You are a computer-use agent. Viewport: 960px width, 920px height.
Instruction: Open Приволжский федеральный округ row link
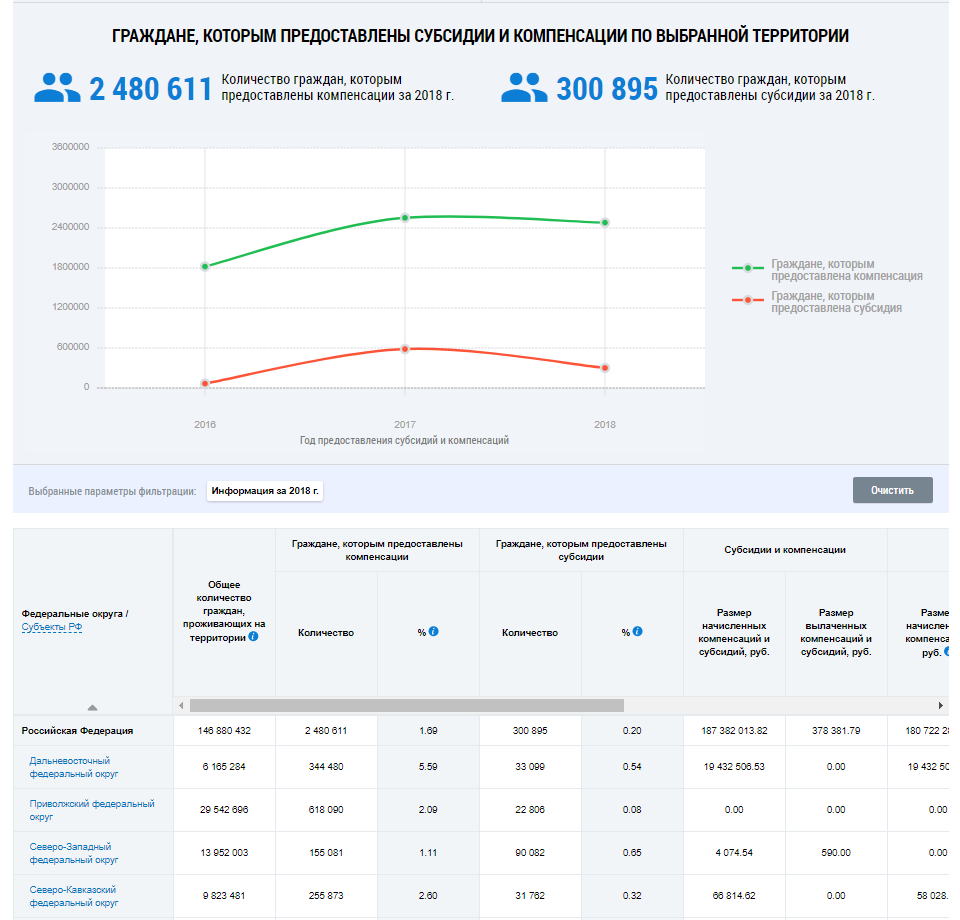coord(91,810)
